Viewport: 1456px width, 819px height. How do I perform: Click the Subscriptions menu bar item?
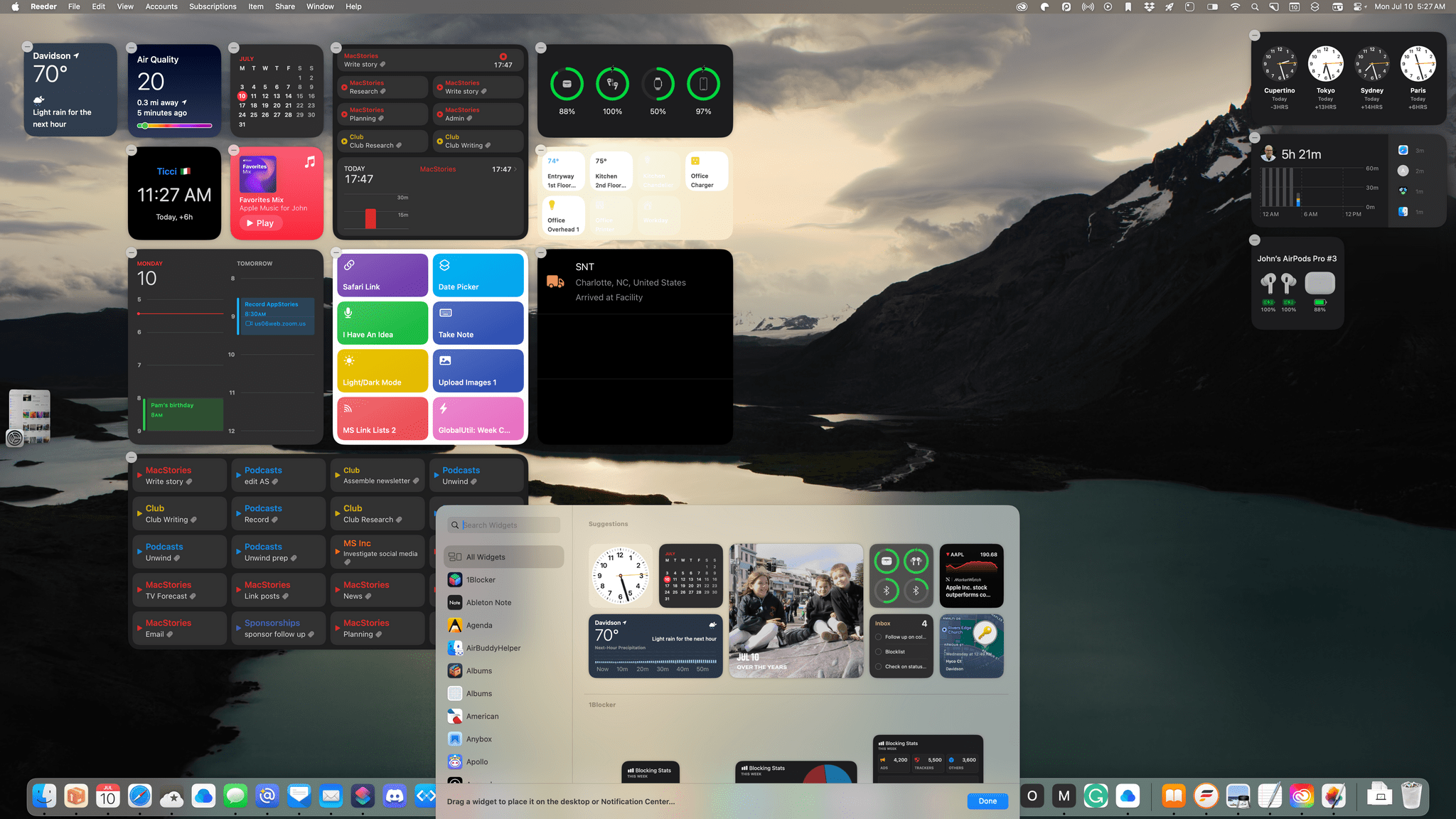coord(212,7)
